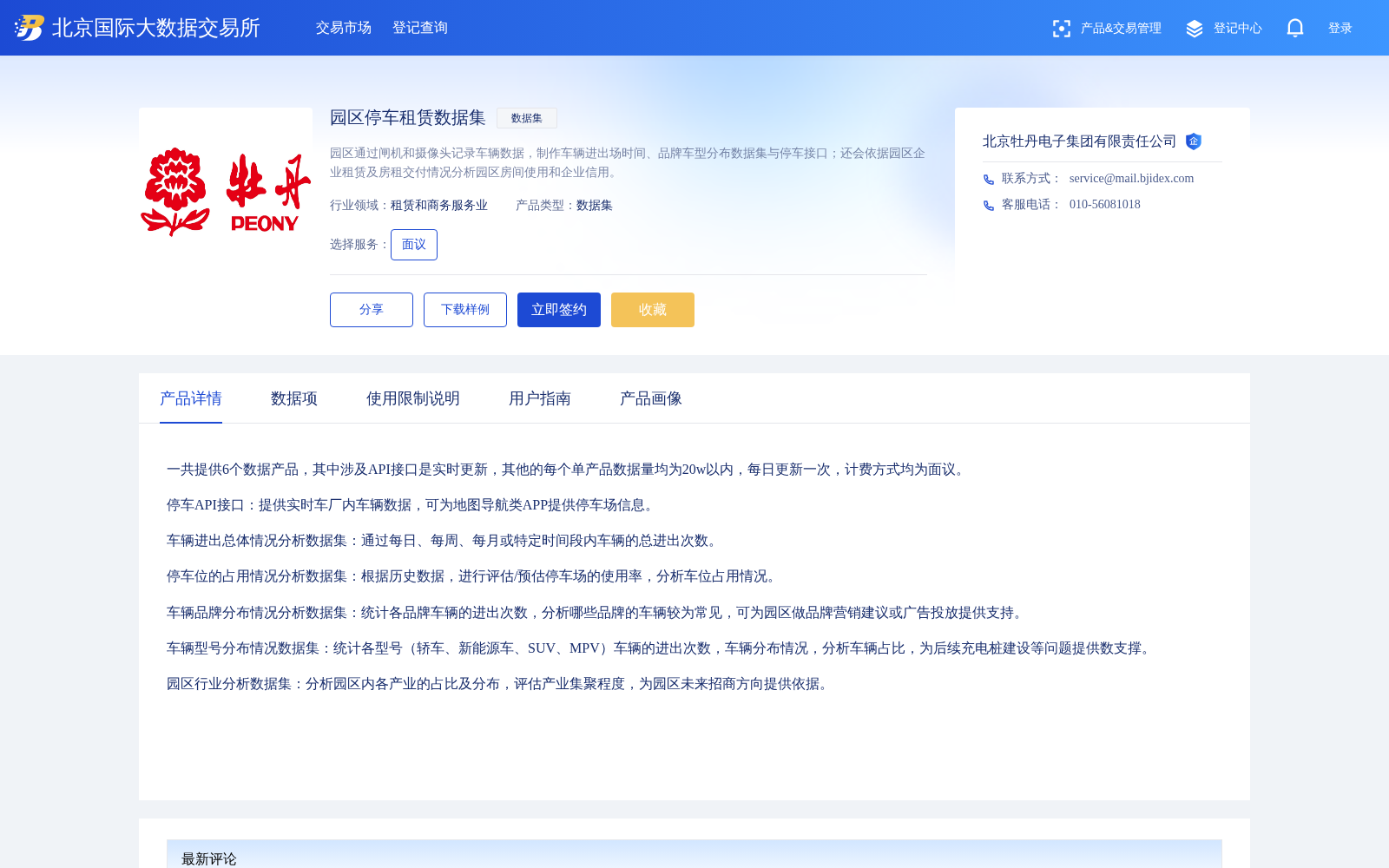The height and width of the screenshot is (868, 1389).
Task: Click the 收藏 button
Action: pos(653,310)
